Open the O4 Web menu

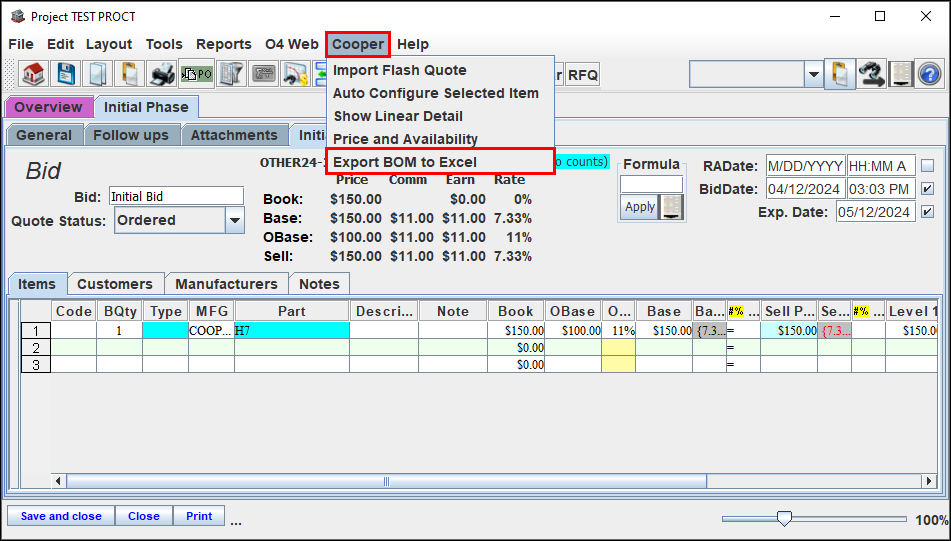pos(292,44)
